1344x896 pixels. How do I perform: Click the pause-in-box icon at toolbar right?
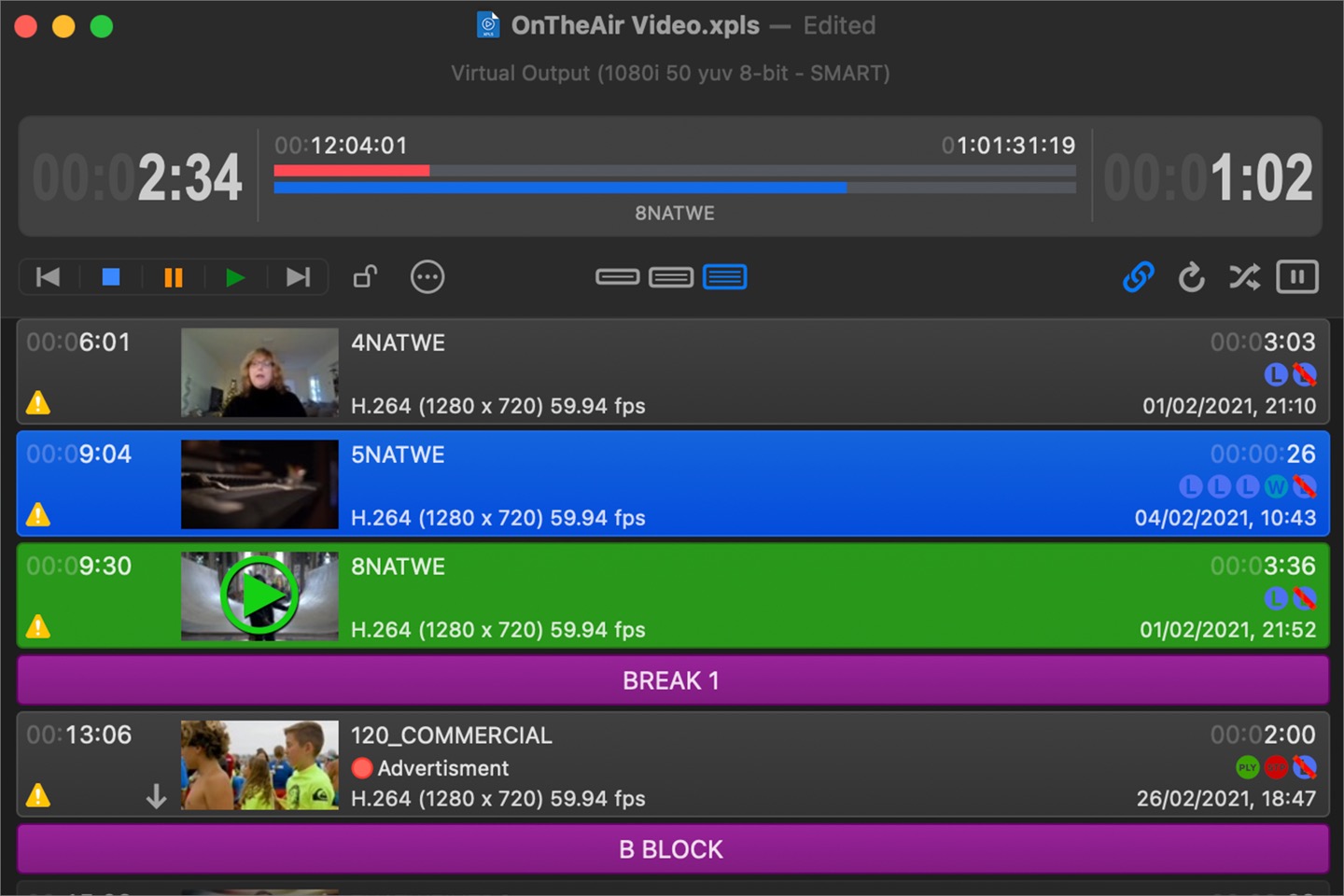point(1297,277)
